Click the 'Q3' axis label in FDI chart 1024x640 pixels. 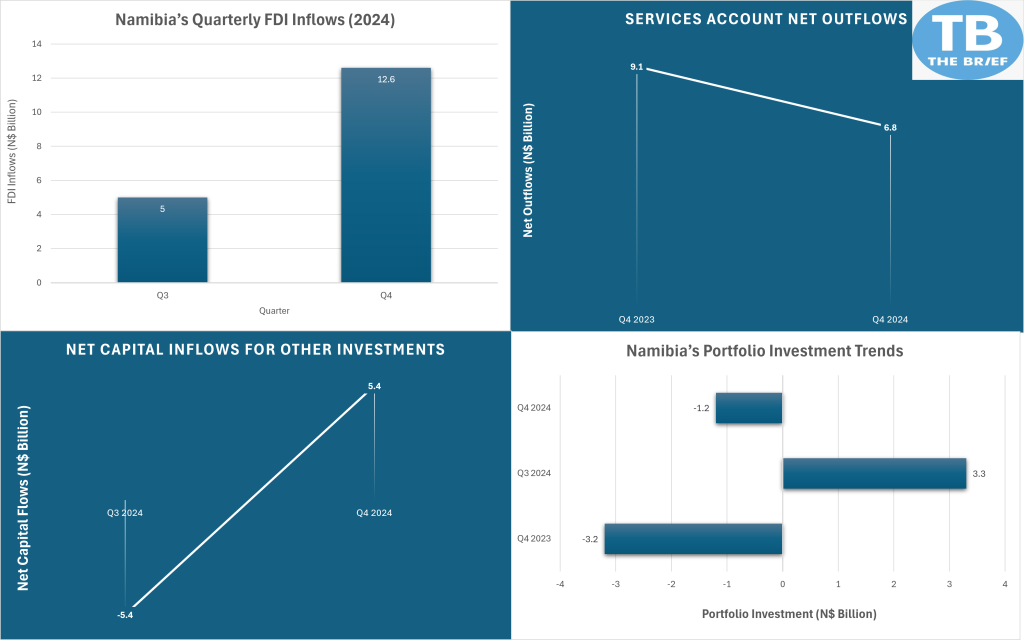coord(163,295)
